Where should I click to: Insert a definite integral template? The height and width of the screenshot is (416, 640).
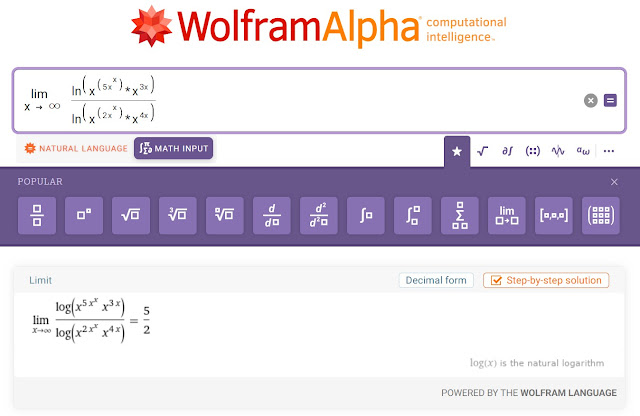(413, 215)
